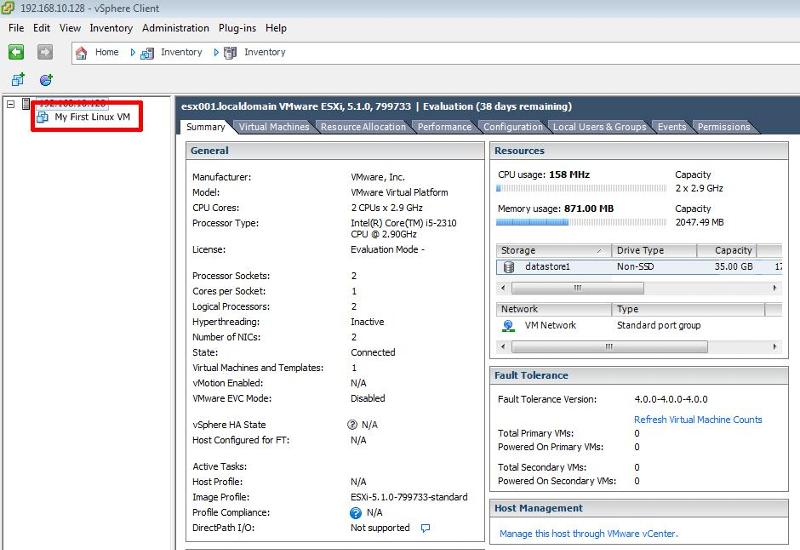Click Manage this host through VMware vCenter link
800x550 pixels.
(x=588, y=534)
